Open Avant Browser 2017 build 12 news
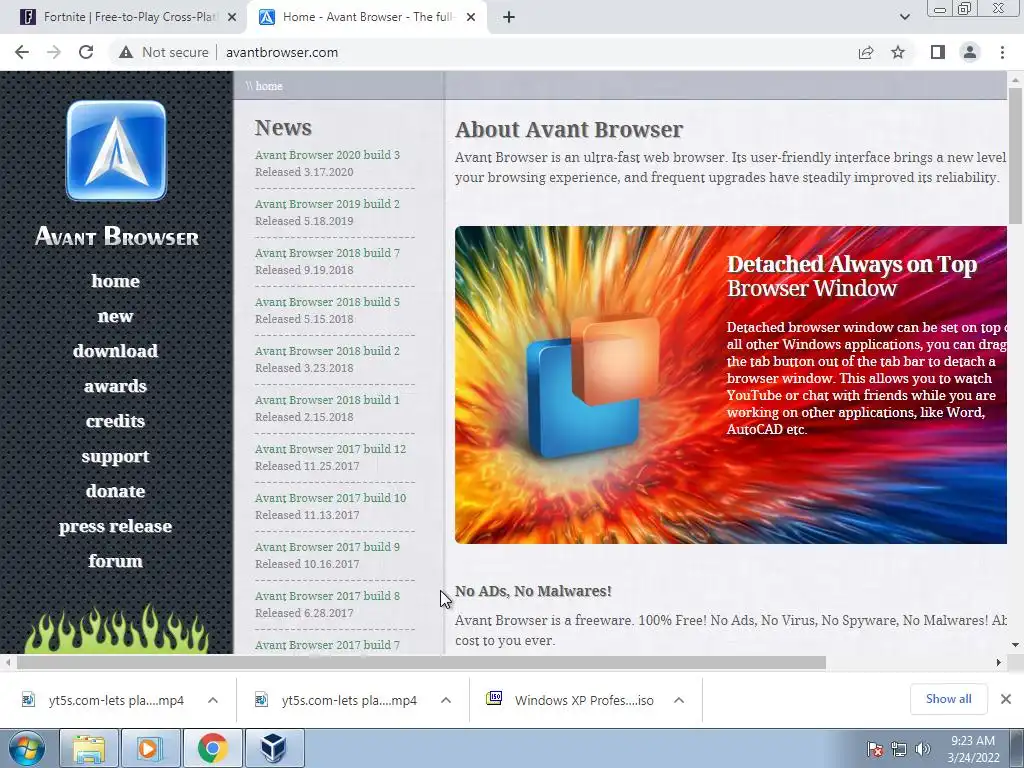 click(x=330, y=449)
